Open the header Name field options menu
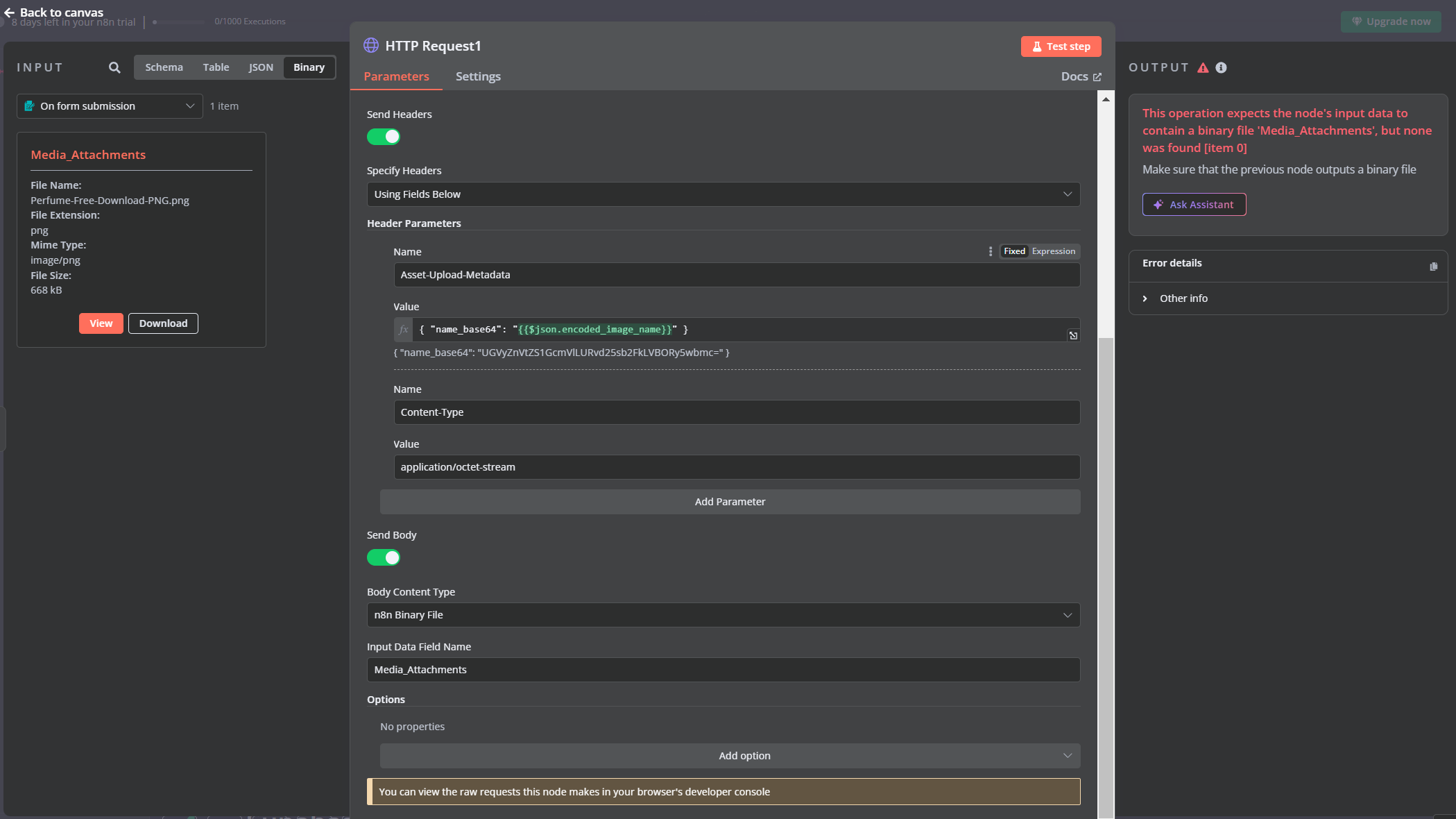This screenshot has height=819, width=1456. coord(990,251)
